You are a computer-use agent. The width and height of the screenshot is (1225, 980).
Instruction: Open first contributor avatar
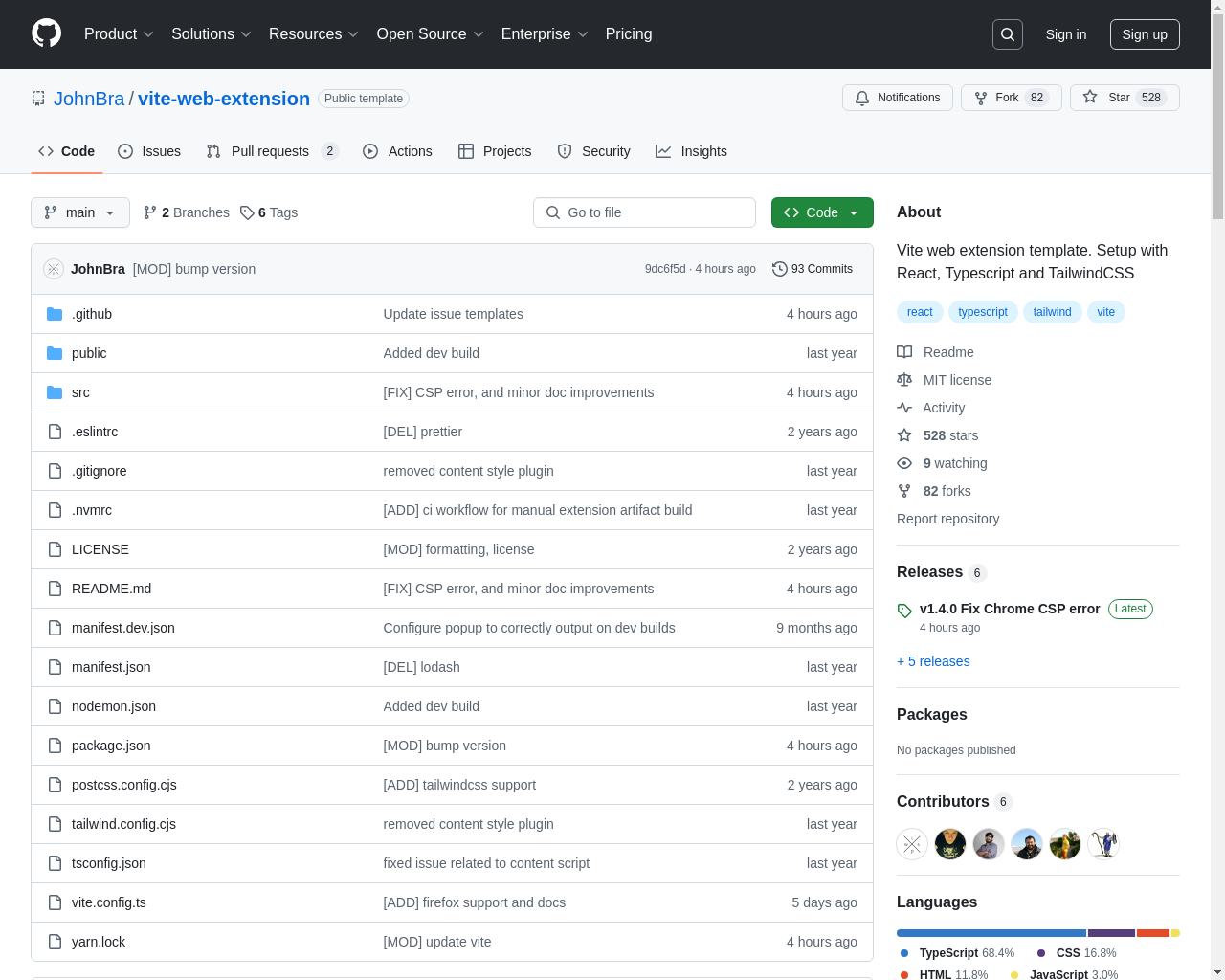coord(912,844)
